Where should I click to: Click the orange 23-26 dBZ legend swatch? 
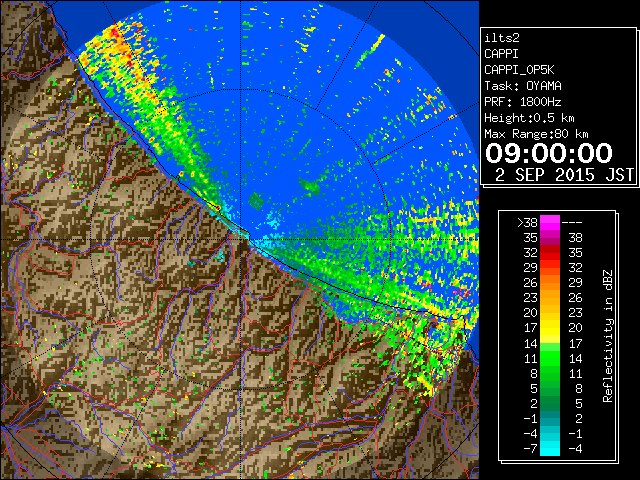click(550, 298)
